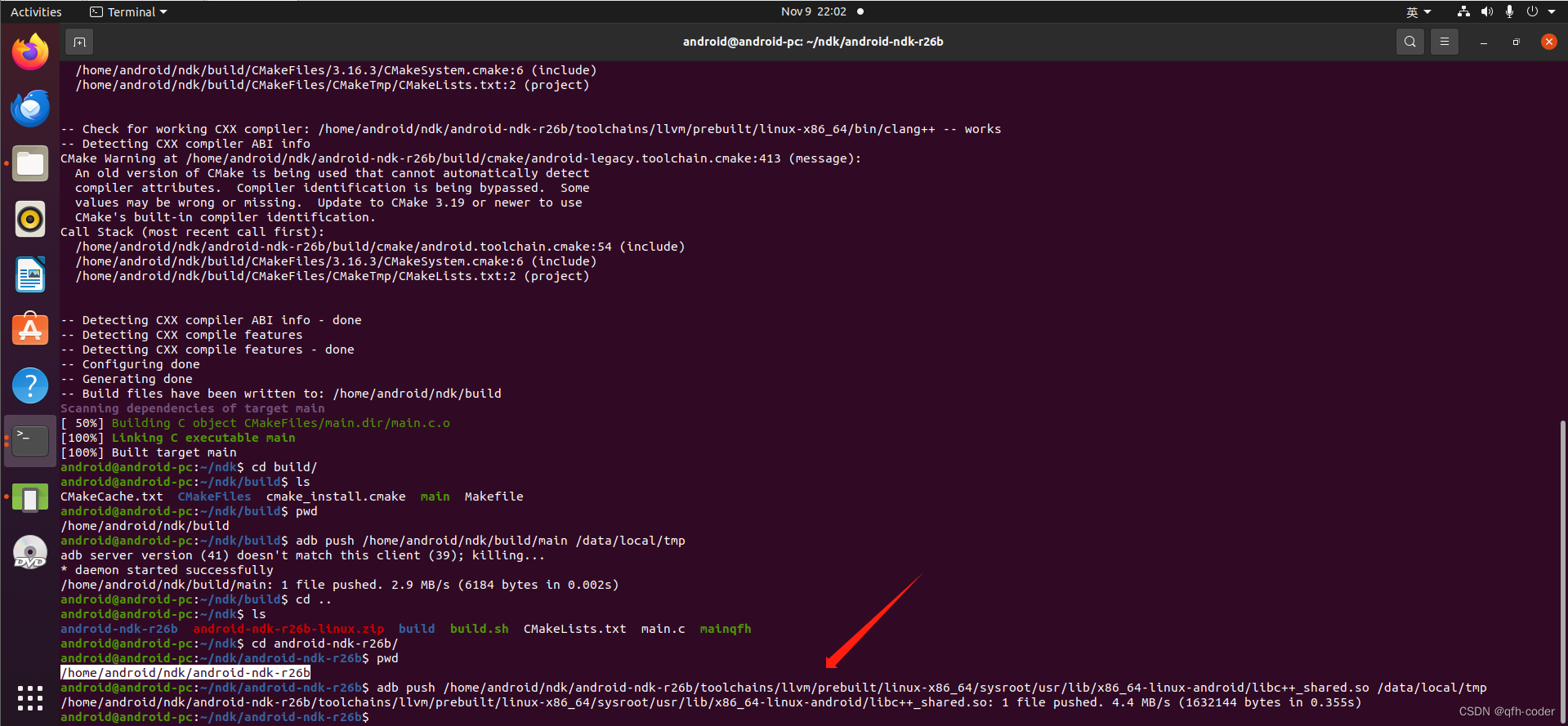1568x726 pixels.
Task: Open the Files manager in dock
Action: (30, 163)
